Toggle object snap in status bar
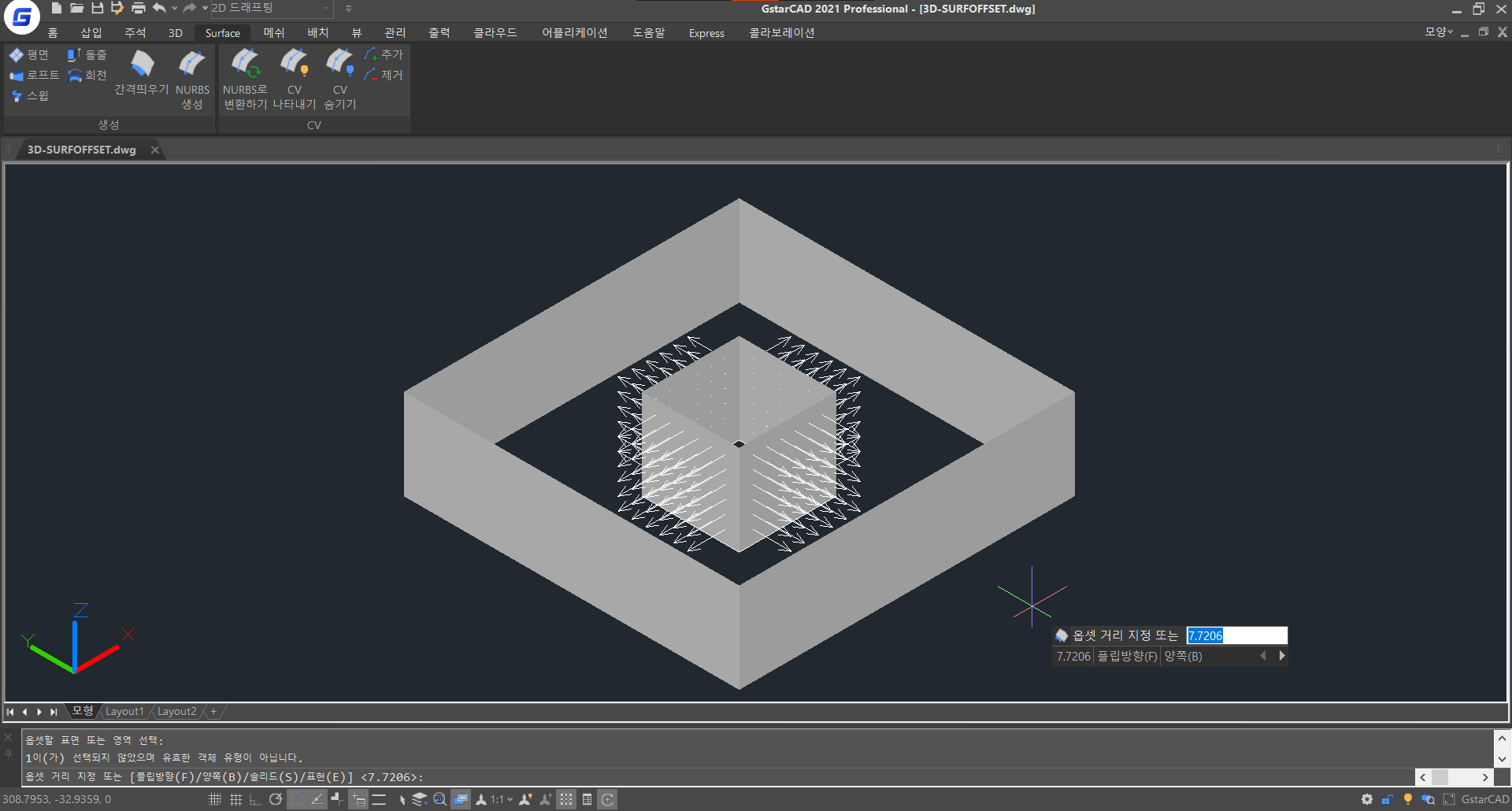 click(296, 799)
